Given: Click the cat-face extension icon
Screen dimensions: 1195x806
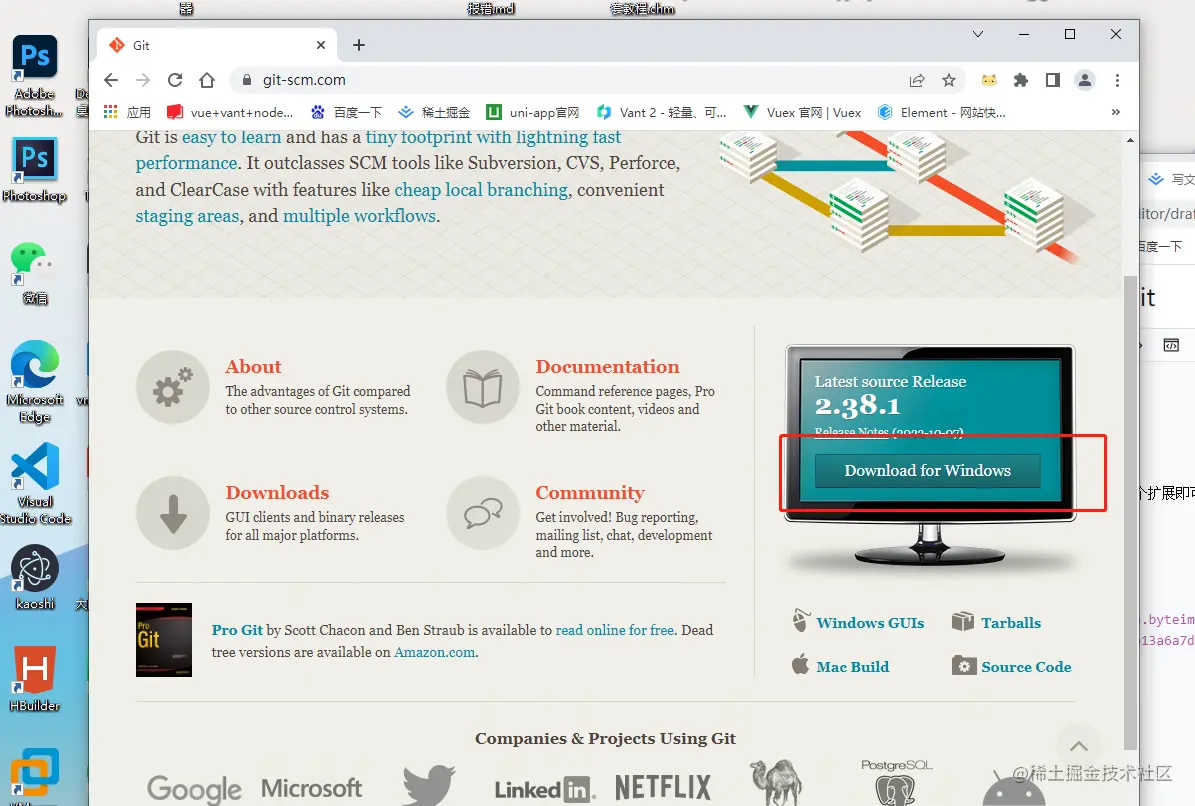Looking at the screenshot, I should 989,80.
